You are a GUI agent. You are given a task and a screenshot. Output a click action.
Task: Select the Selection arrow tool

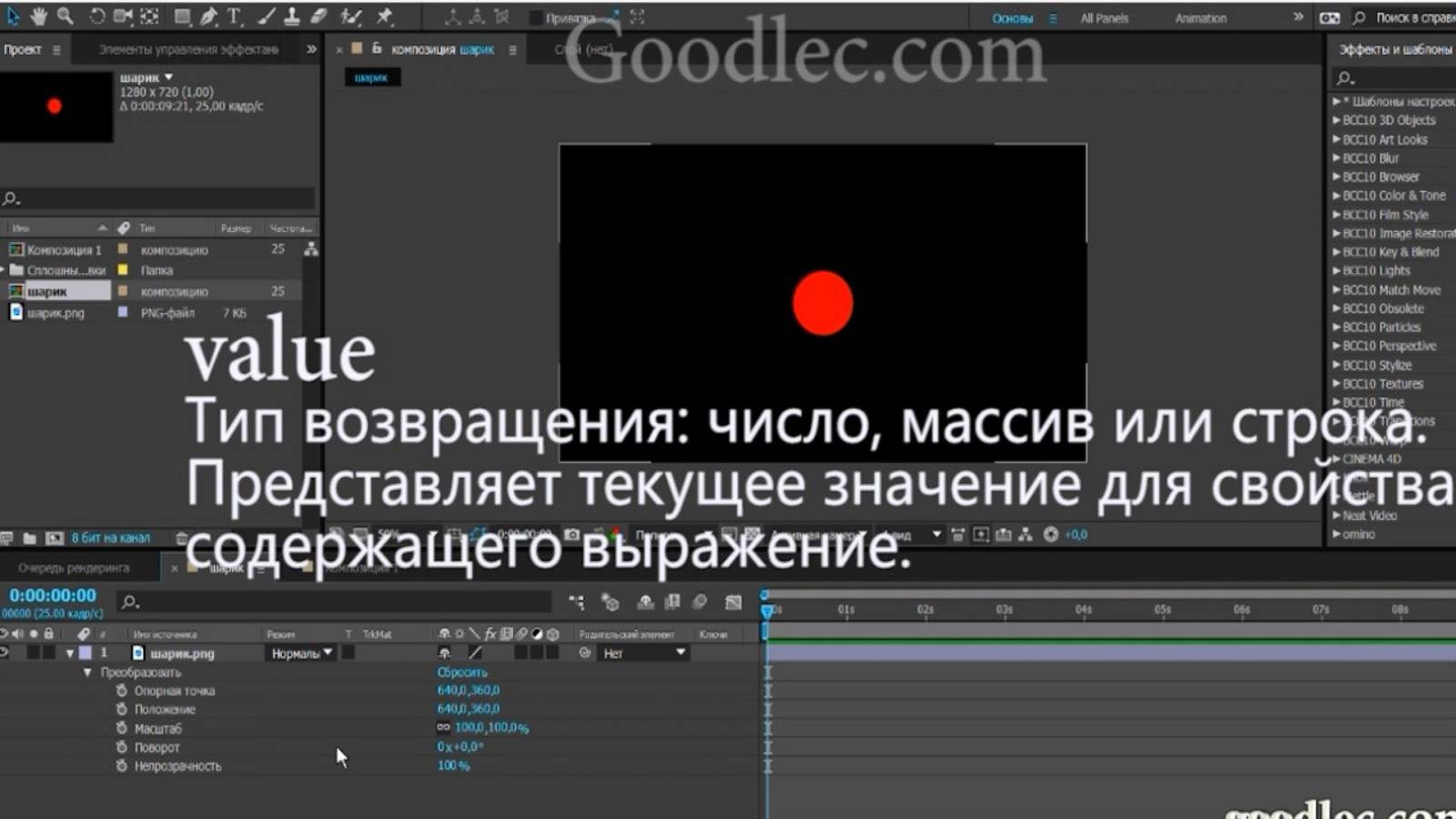(x=12, y=15)
